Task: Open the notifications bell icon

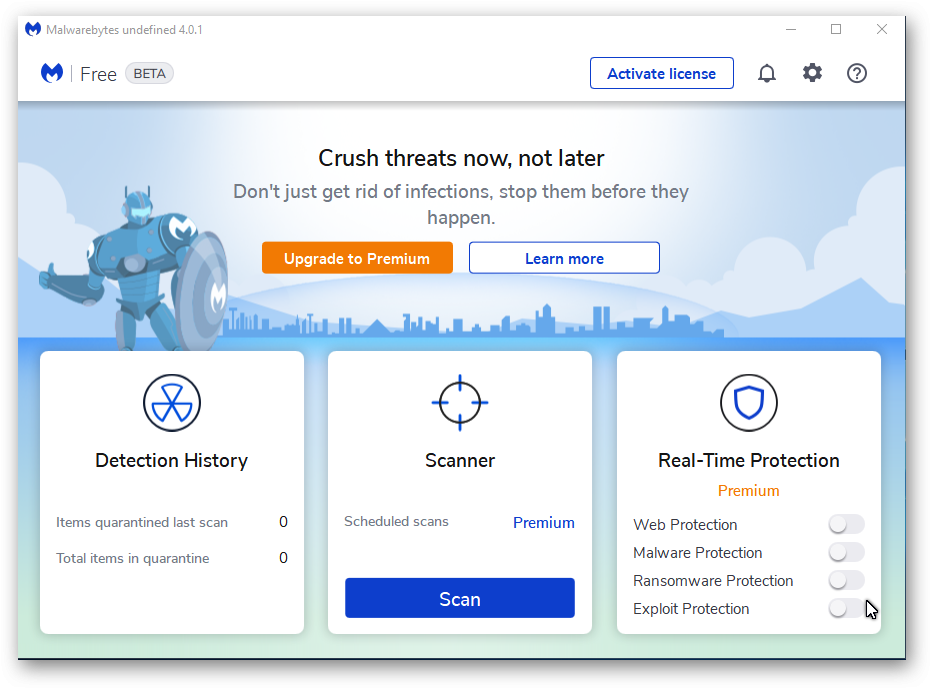Action: point(766,74)
